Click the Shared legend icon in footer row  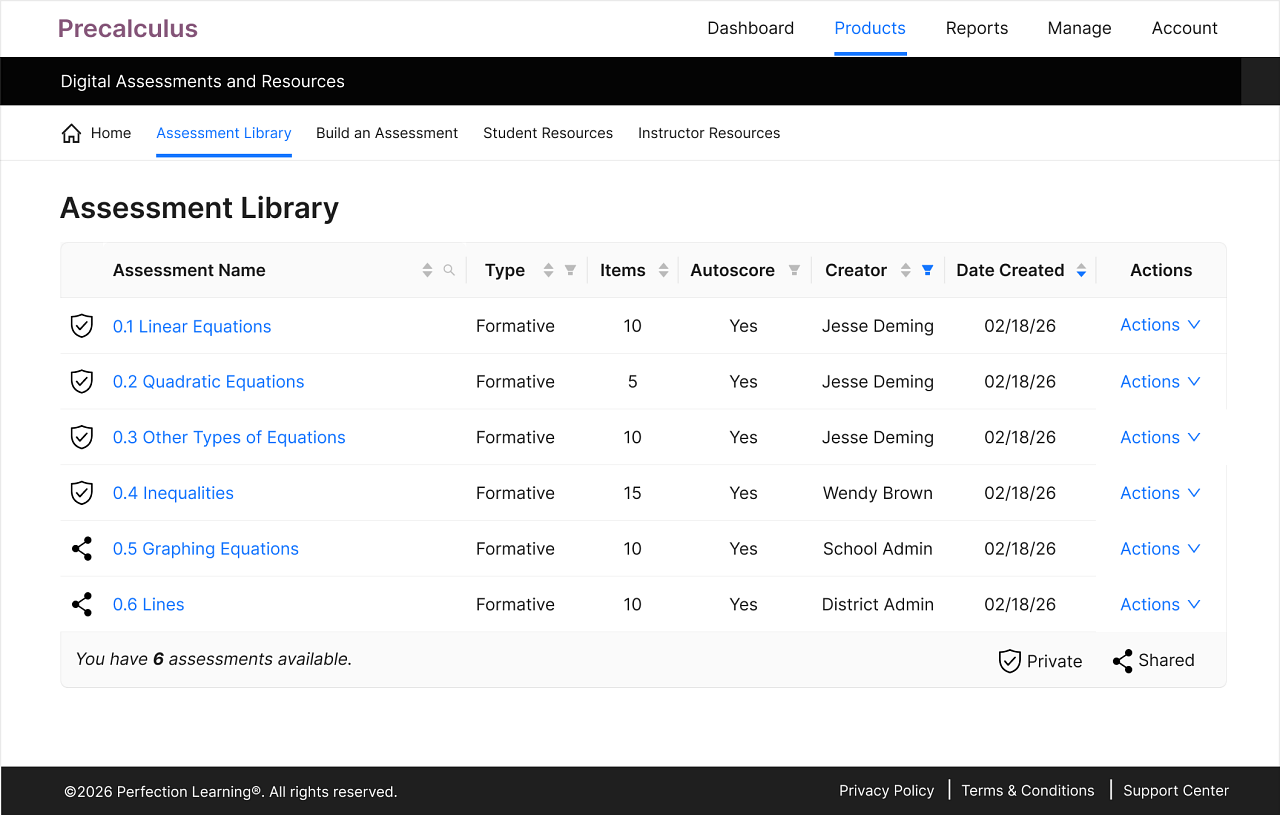coord(1122,661)
